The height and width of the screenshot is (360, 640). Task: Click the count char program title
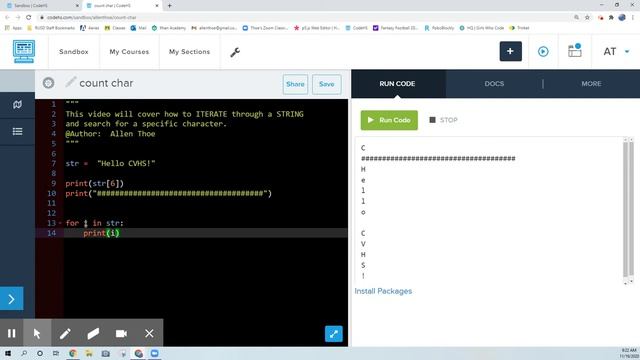(x=106, y=83)
